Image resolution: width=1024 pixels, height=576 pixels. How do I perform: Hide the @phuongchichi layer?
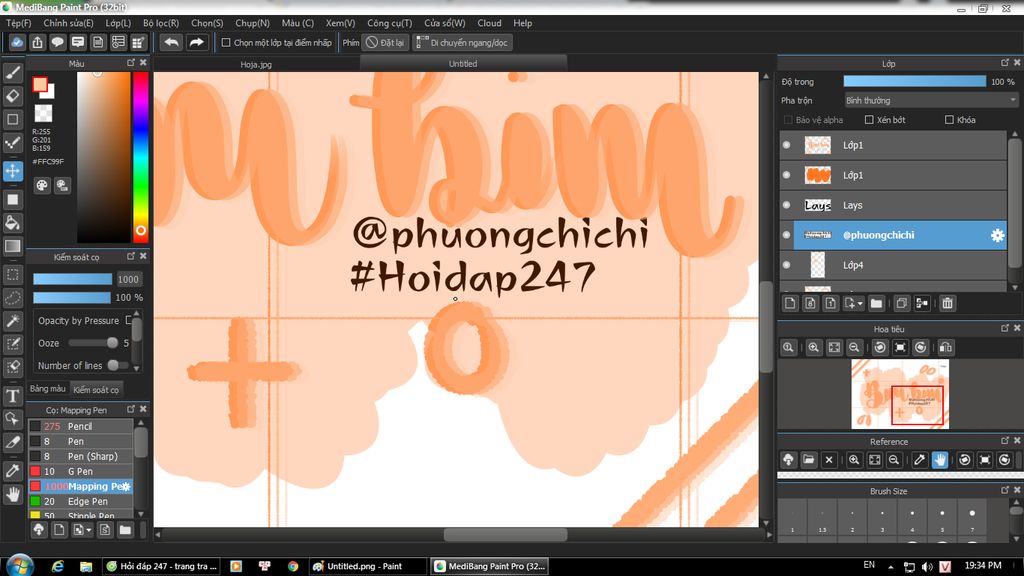[786, 235]
